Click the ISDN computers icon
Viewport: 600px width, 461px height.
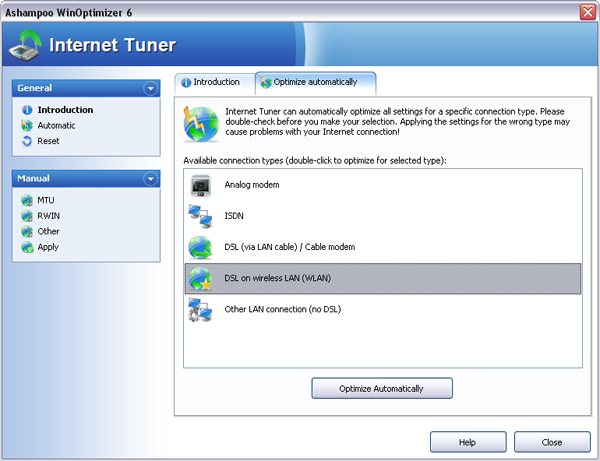tap(200, 217)
